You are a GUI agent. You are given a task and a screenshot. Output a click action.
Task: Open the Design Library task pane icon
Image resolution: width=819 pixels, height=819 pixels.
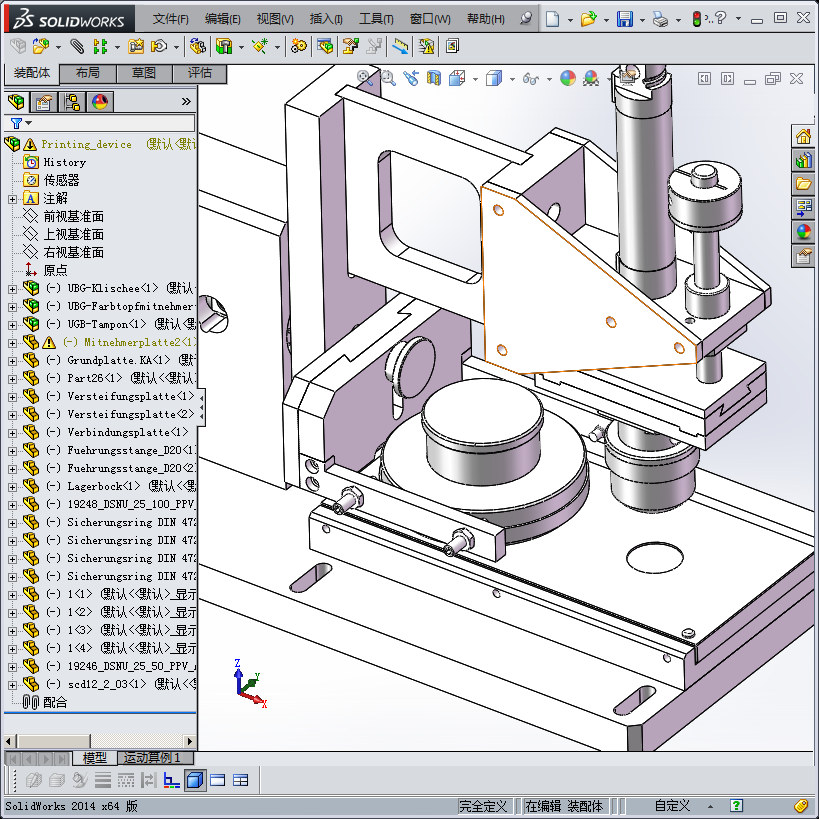[803, 160]
